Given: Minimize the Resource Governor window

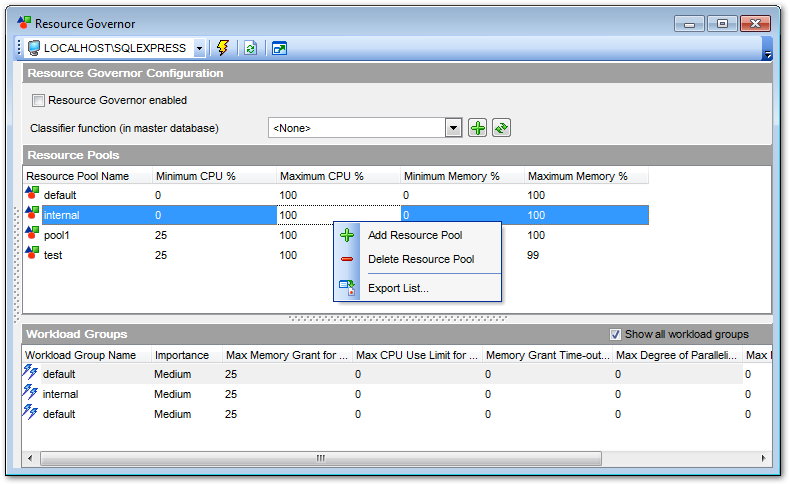Looking at the screenshot, I should [x=689, y=24].
